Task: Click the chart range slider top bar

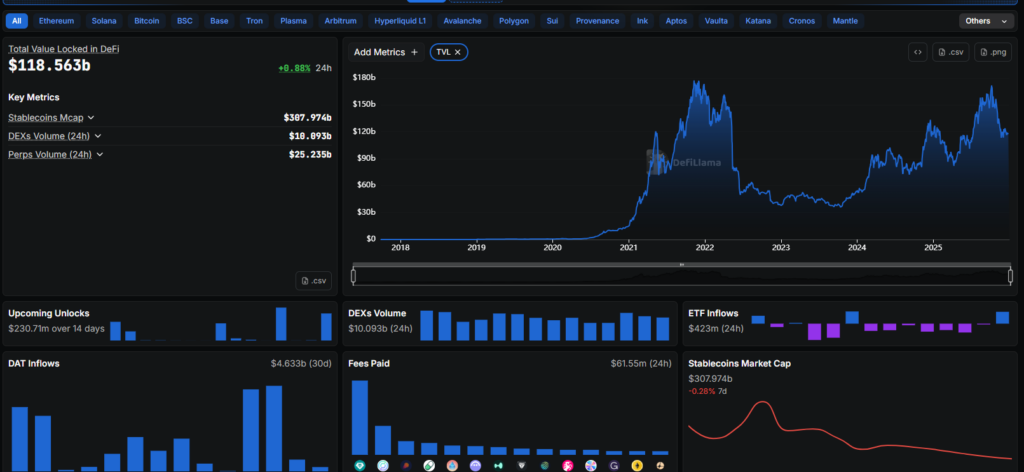Action: click(682, 264)
